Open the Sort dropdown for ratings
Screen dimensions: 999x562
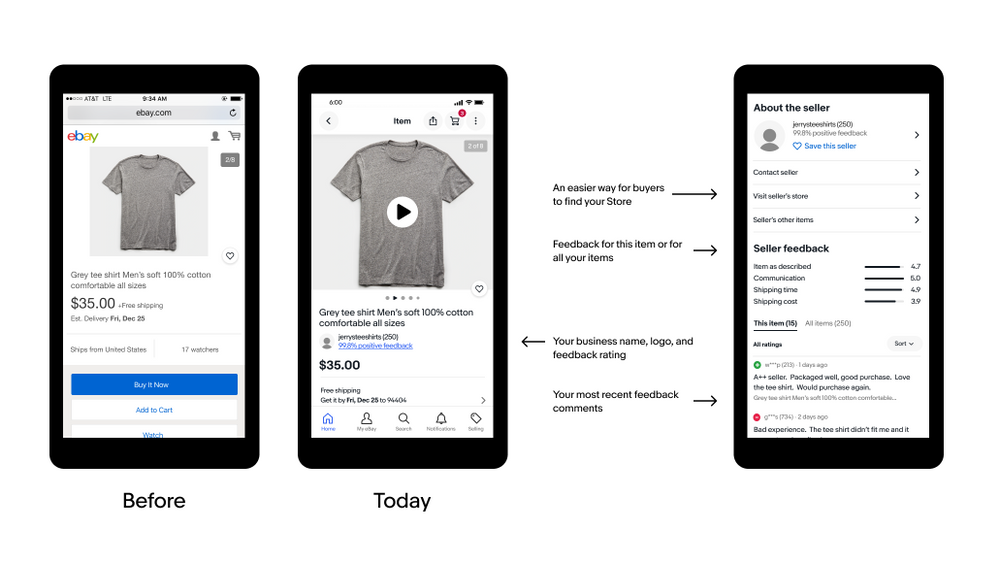click(904, 344)
